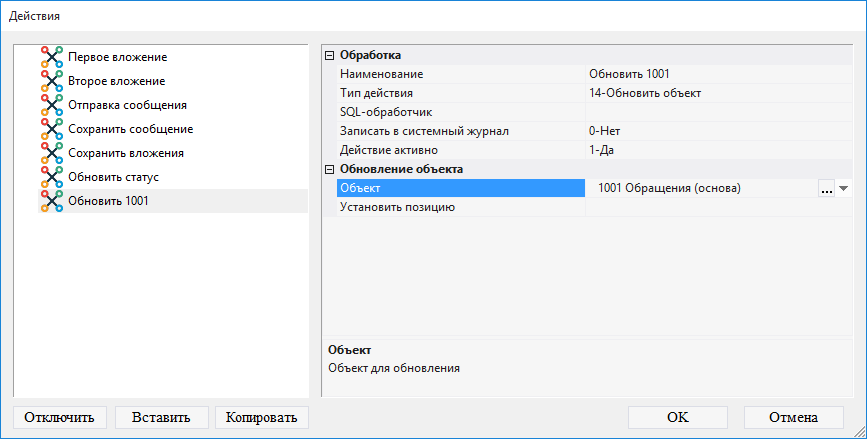Click the Действие активно value 1-Да

click(x=715, y=150)
